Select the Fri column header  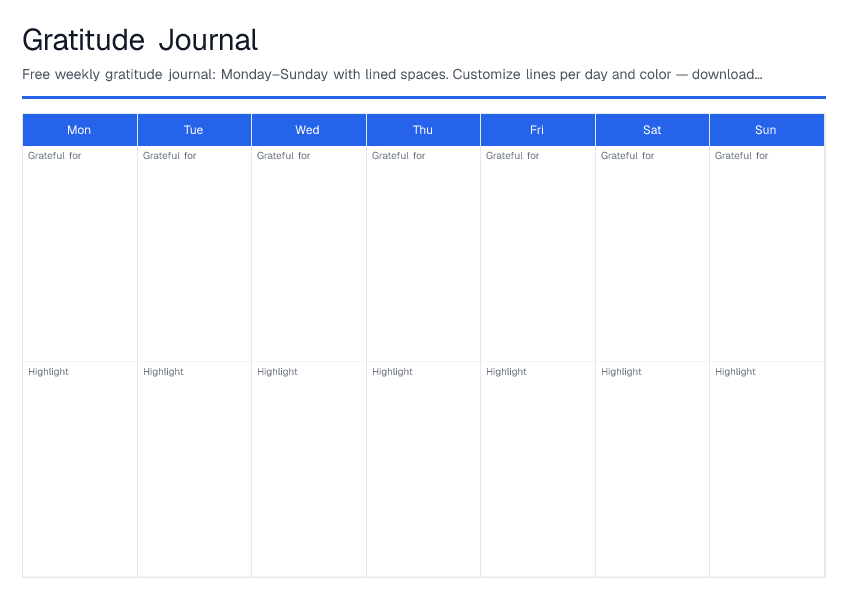click(x=538, y=130)
